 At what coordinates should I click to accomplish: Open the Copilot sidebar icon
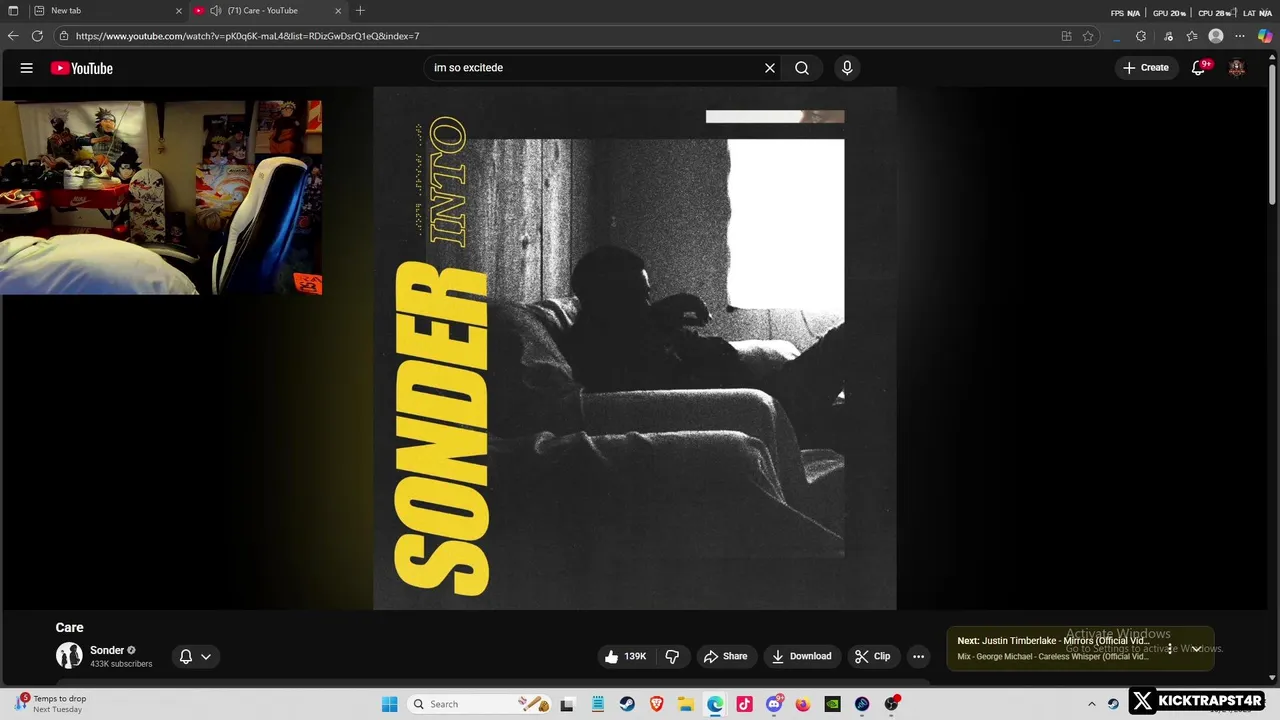click(x=1265, y=36)
